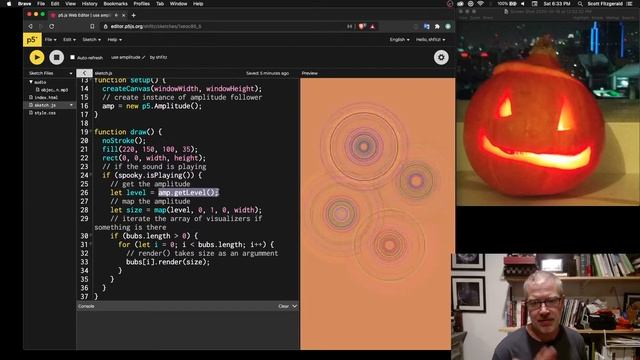
Task: Reload the browser page
Action: coord(51,27)
